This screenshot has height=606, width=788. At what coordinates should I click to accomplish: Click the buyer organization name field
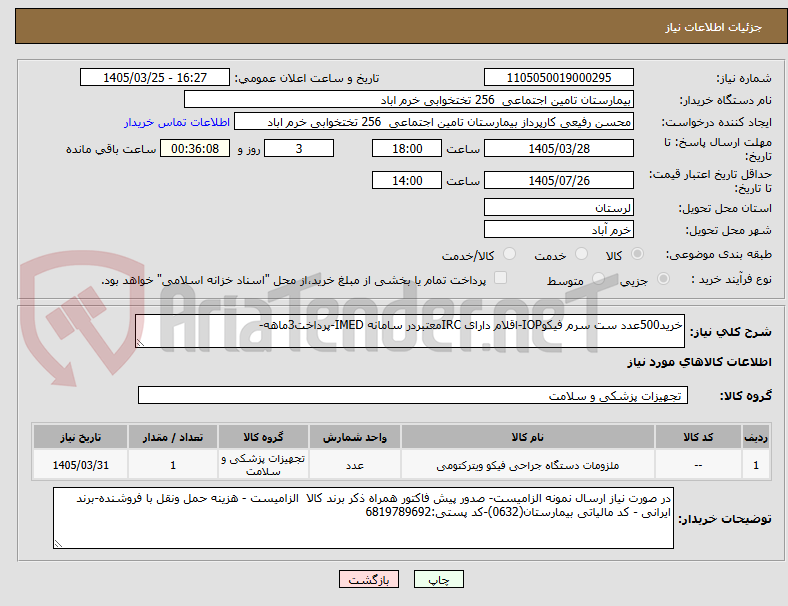(409, 99)
